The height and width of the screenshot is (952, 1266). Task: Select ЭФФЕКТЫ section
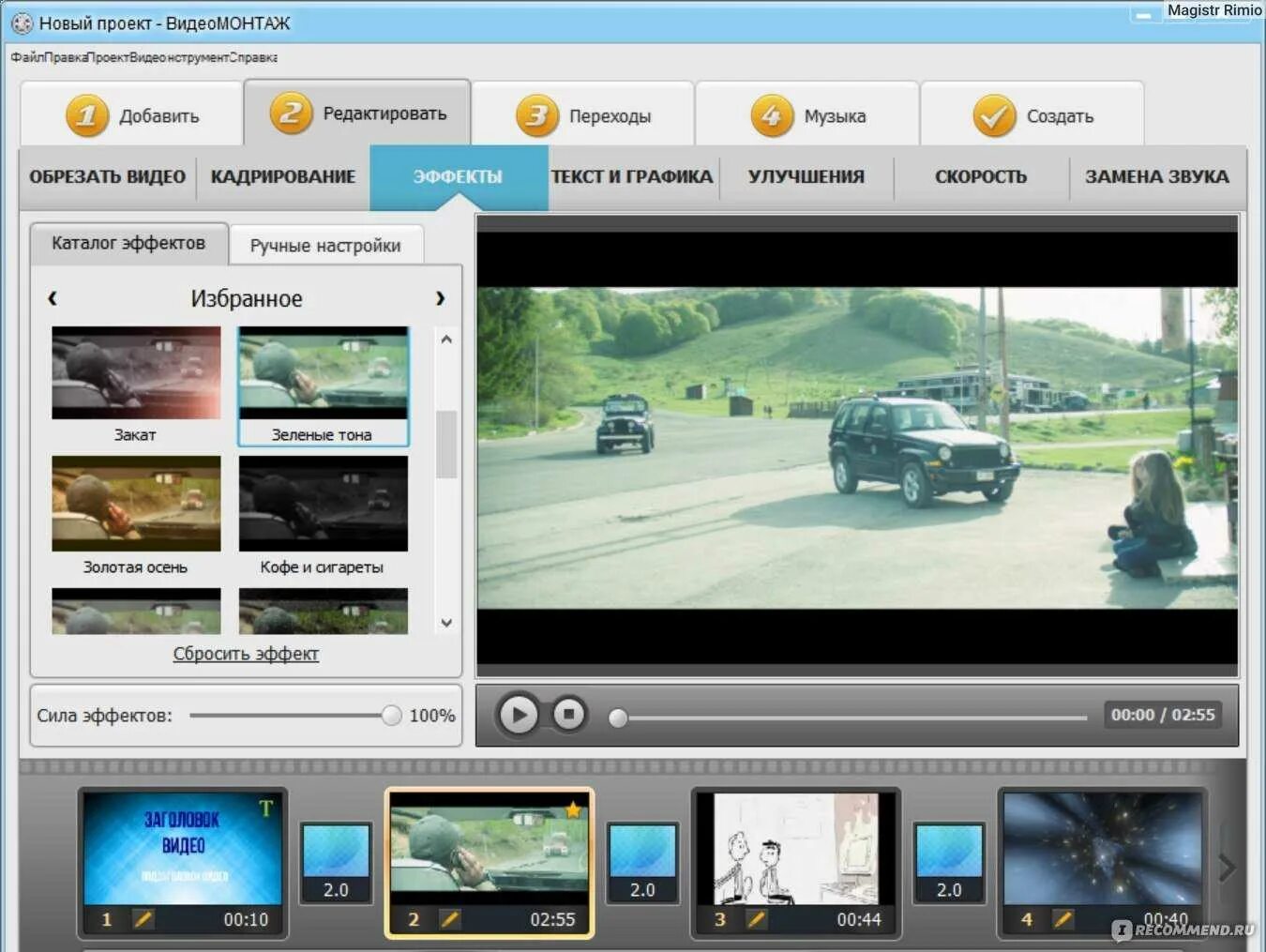pyautogui.click(x=459, y=176)
